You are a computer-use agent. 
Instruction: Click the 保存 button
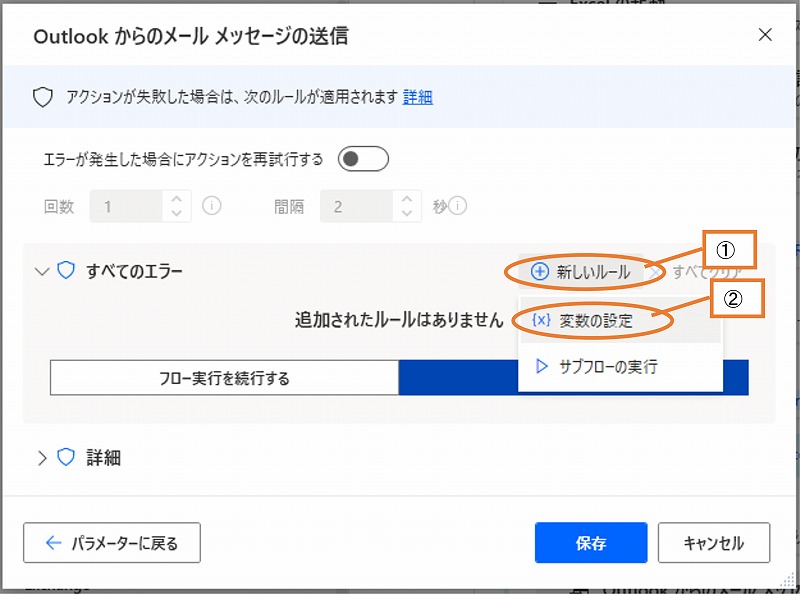tap(591, 543)
